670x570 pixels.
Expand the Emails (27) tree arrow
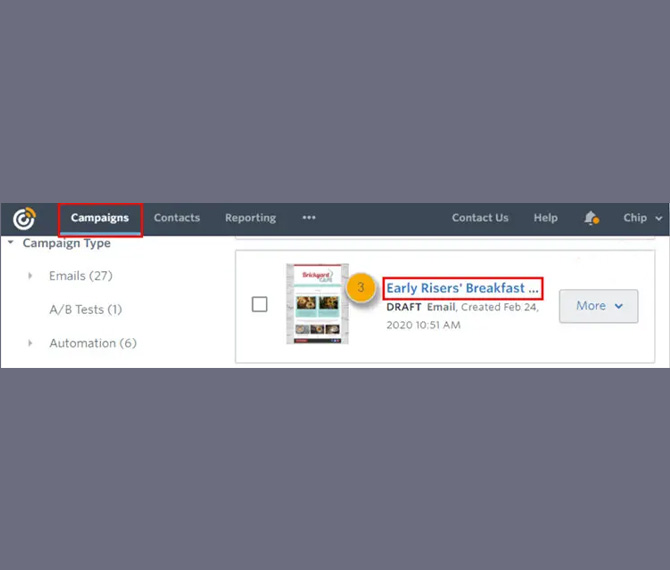(30, 276)
